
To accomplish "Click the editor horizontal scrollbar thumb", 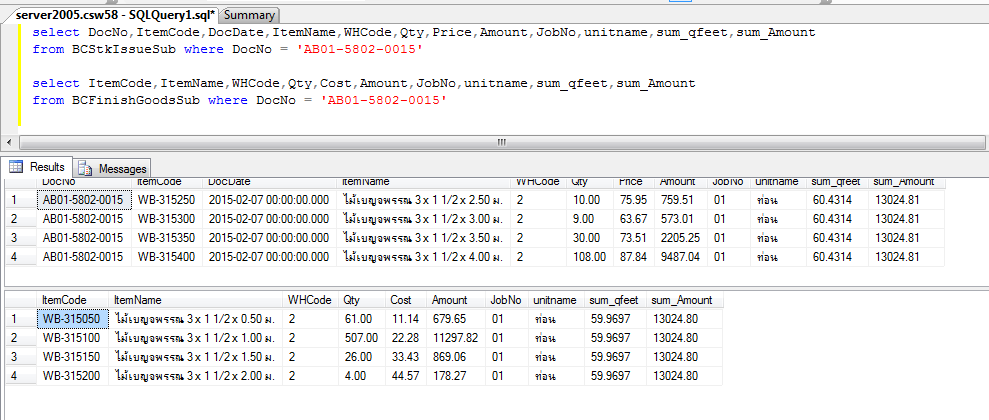I will pyautogui.click(x=501, y=142).
